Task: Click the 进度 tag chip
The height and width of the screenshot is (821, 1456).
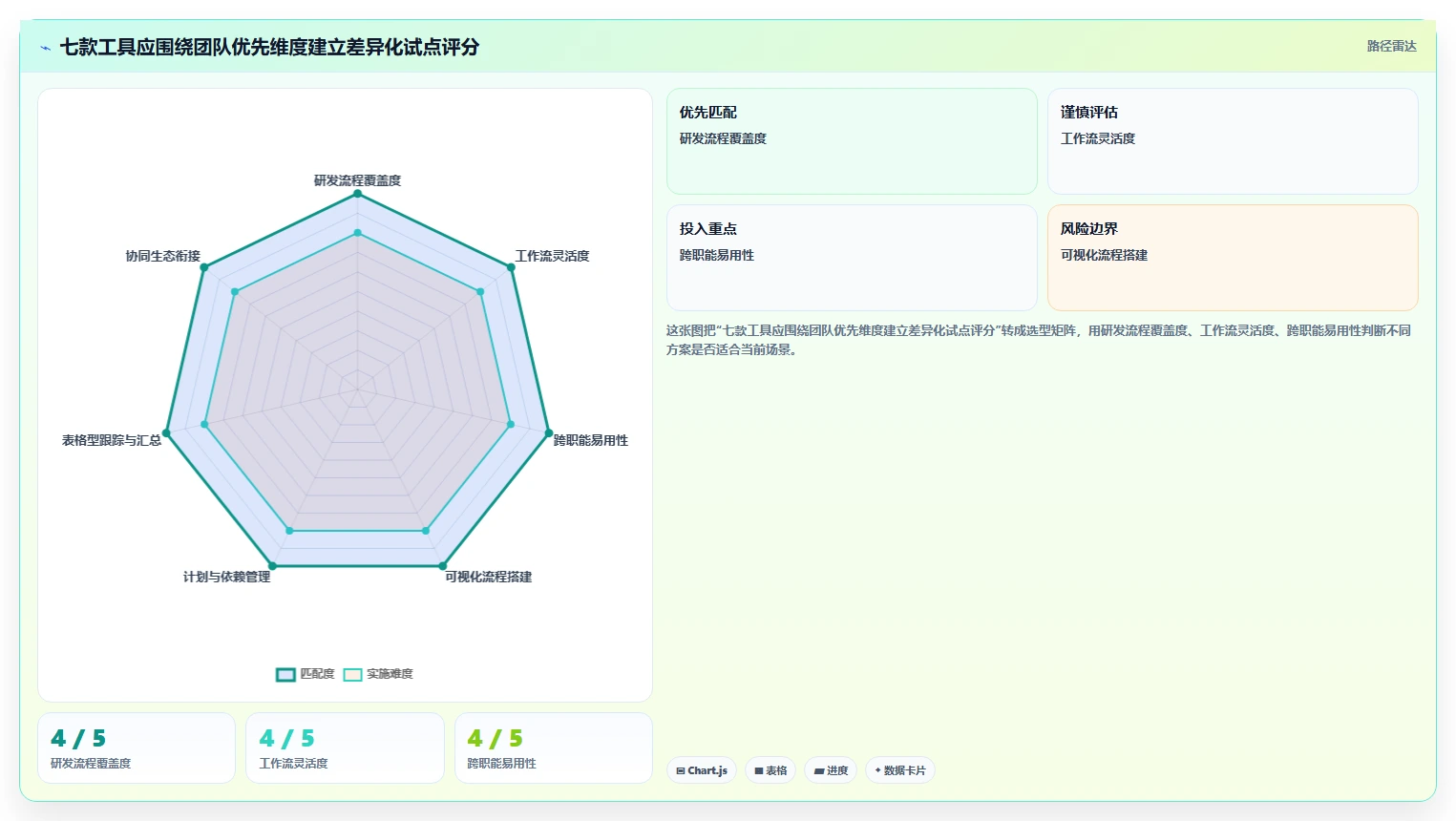Action: point(831,770)
